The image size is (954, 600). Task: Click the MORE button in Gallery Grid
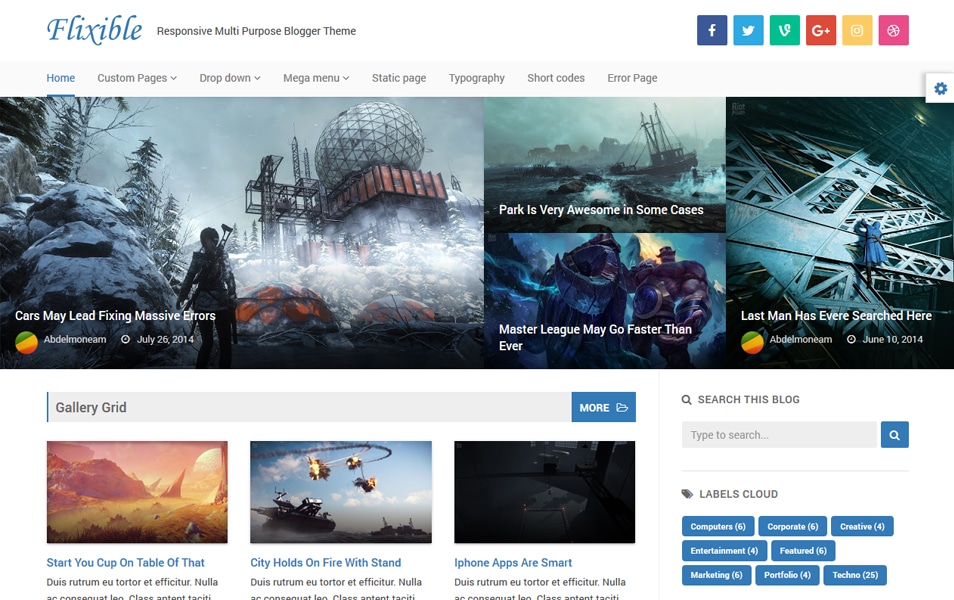click(x=603, y=407)
